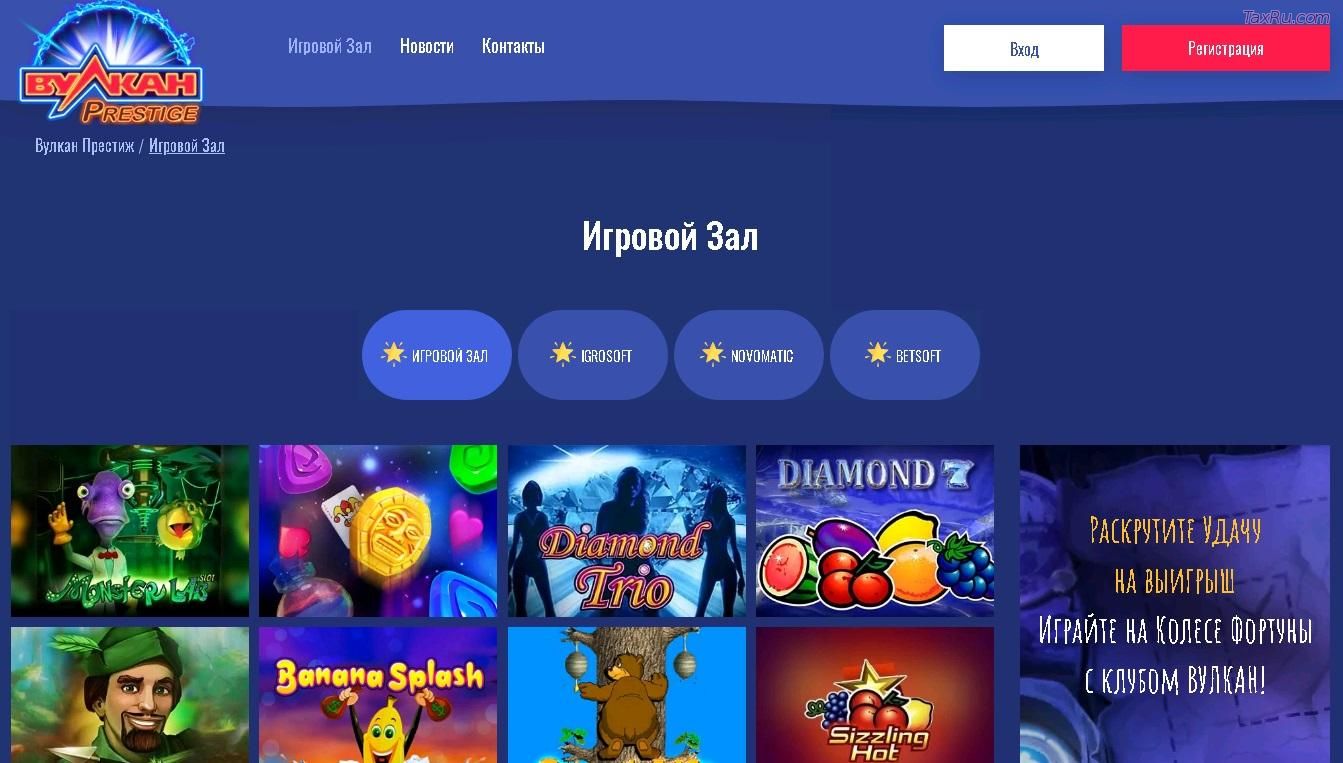Open Игровой Зал in top navigation
This screenshot has width=1343, height=763.
pyautogui.click(x=329, y=46)
